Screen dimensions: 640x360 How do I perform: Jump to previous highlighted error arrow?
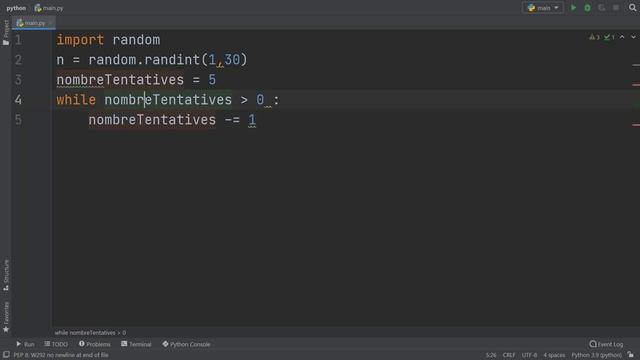click(622, 37)
